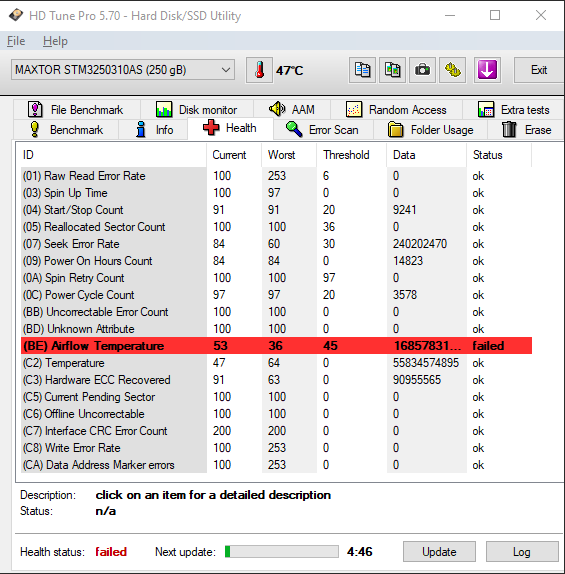Switch to the File Benchmark tab
The image size is (565, 574).
77,109
